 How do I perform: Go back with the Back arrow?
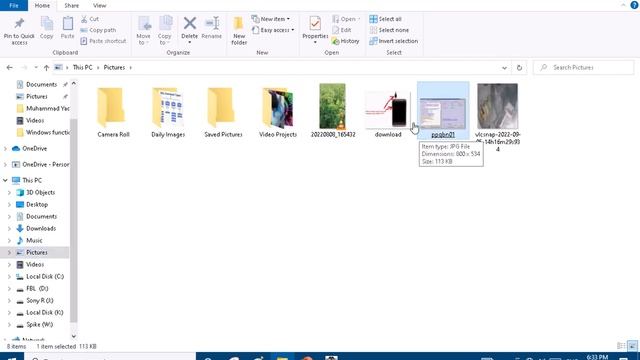(x=9, y=67)
